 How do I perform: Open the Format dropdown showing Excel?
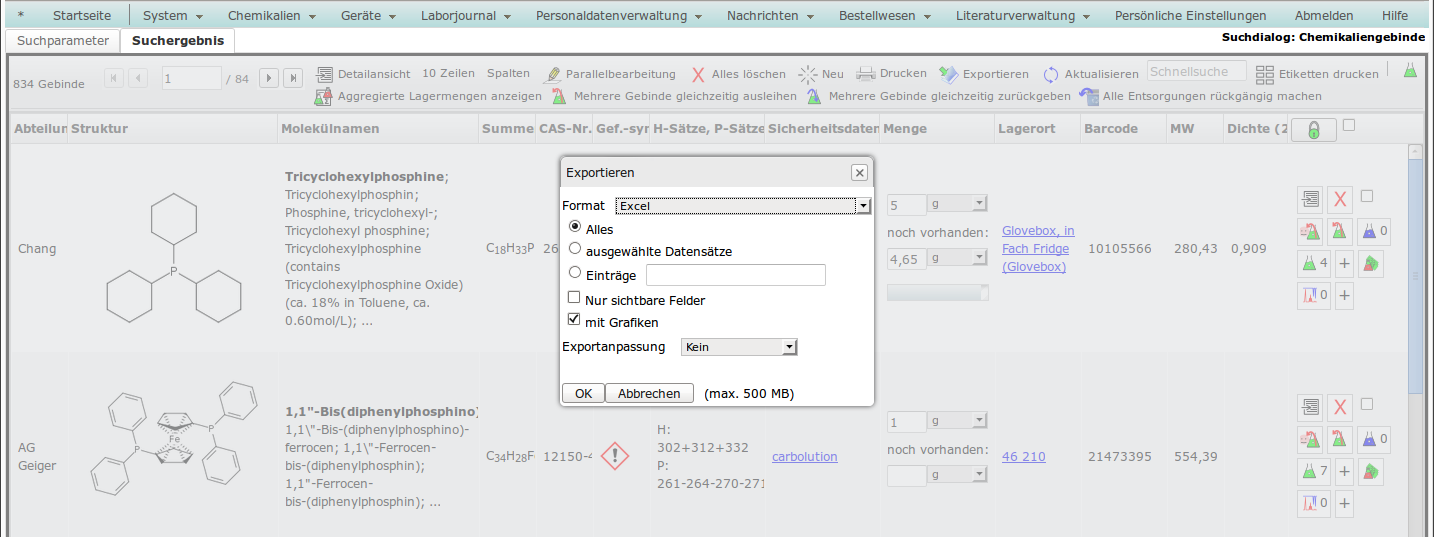743,206
